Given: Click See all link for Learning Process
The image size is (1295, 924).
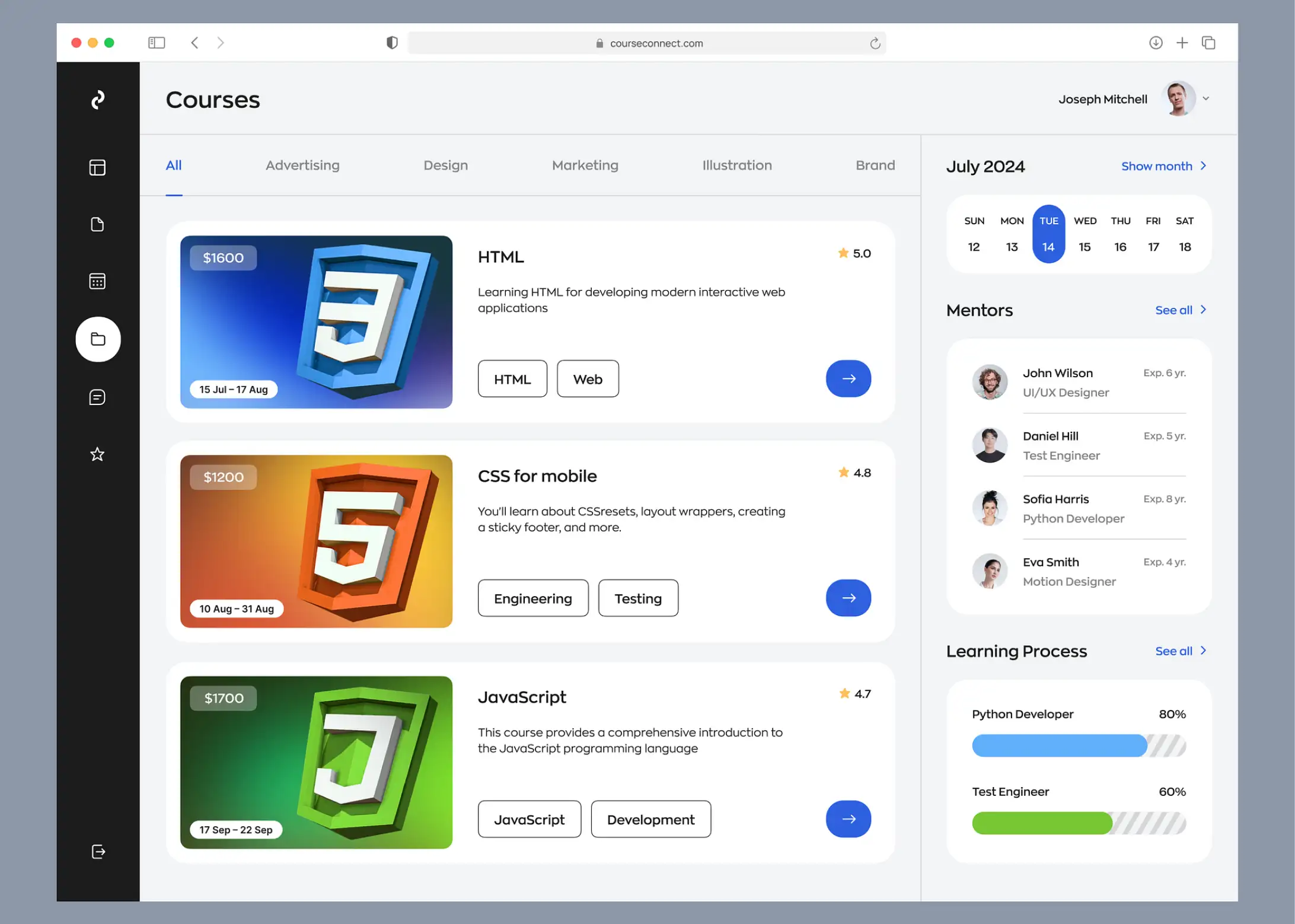Looking at the screenshot, I should pyautogui.click(x=1173, y=651).
